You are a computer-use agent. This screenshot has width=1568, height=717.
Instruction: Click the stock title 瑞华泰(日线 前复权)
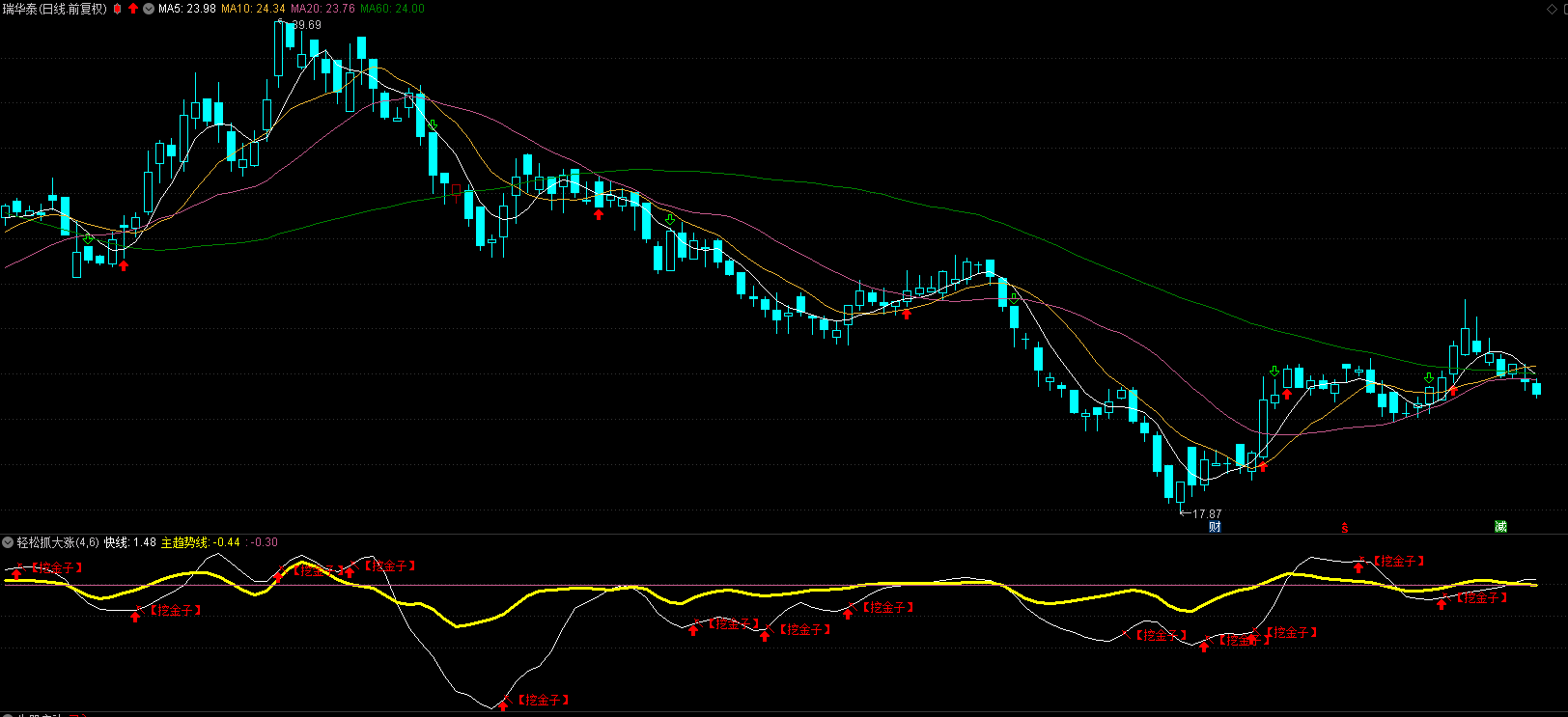click(x=55, y=9)
